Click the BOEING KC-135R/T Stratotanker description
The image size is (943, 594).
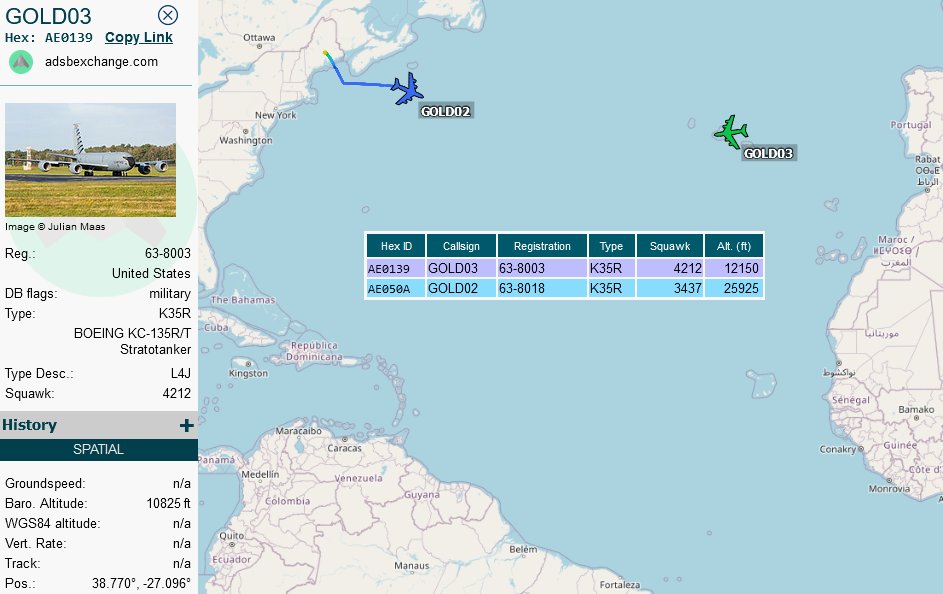pyautogui.click(x=132, y=341)
